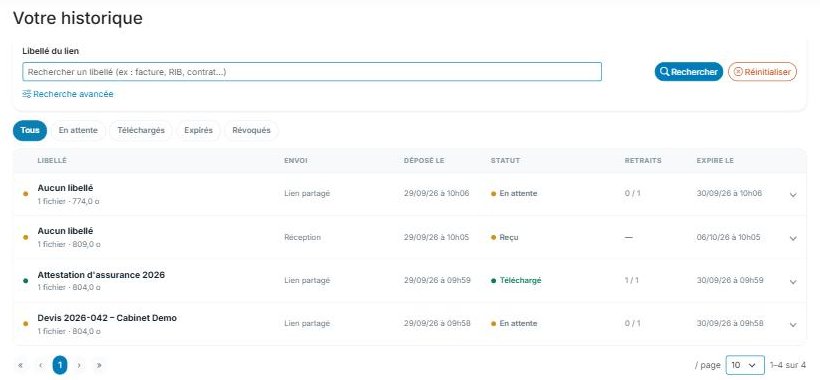Switch to the Téléchargés filter tab

141,131
